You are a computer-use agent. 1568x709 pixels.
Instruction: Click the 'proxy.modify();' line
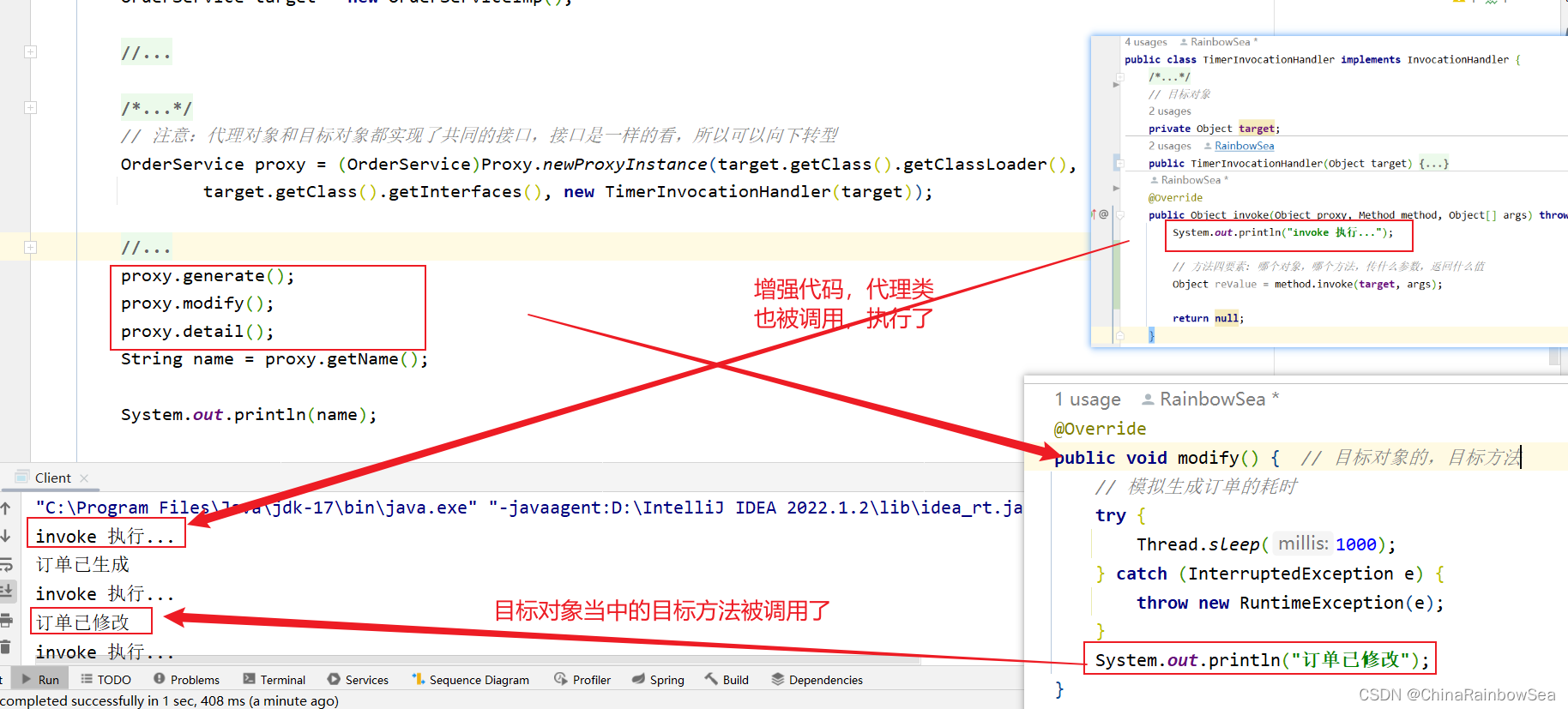[x=197, y=303]
